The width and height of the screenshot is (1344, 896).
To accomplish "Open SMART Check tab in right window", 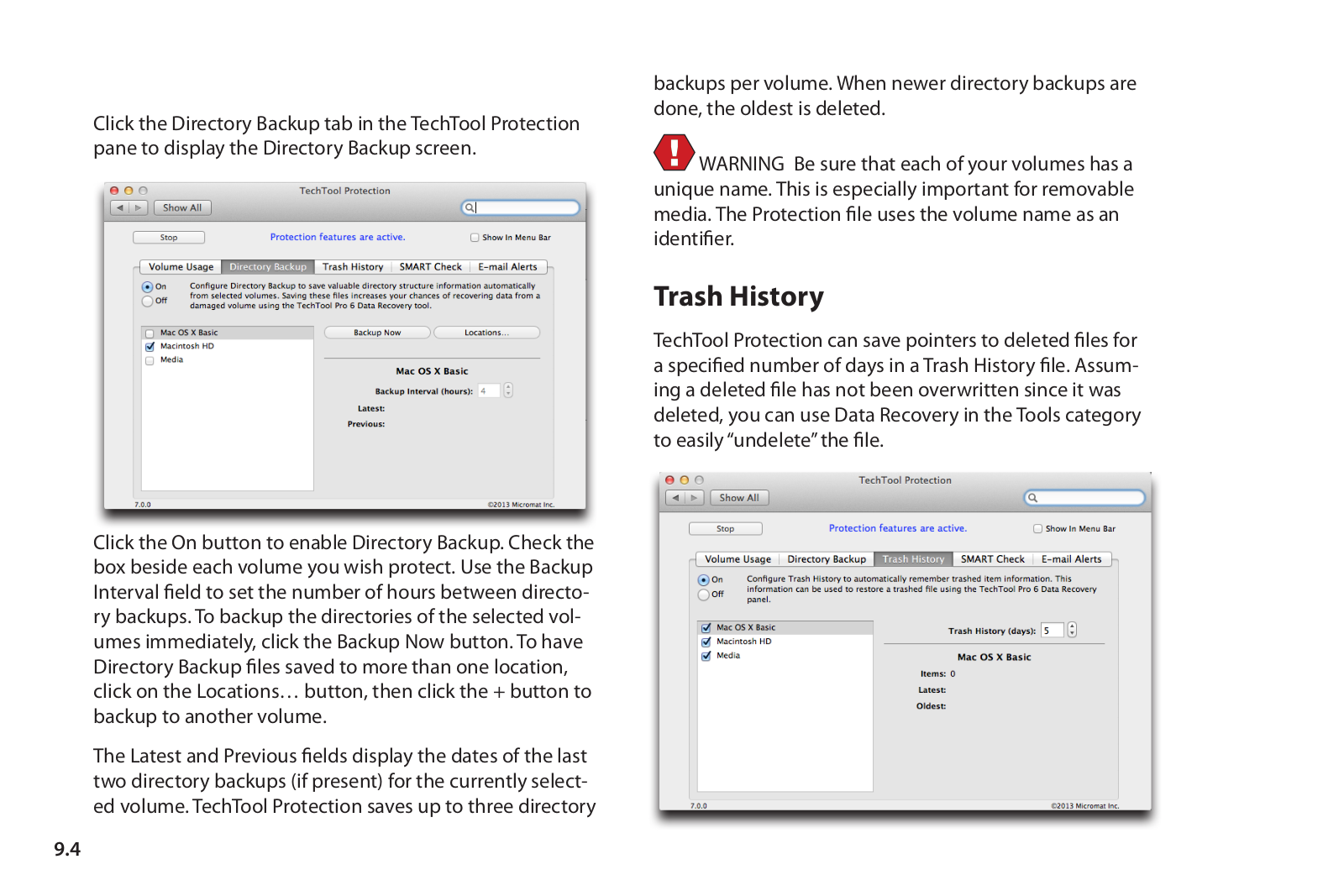I will (993, 559).
